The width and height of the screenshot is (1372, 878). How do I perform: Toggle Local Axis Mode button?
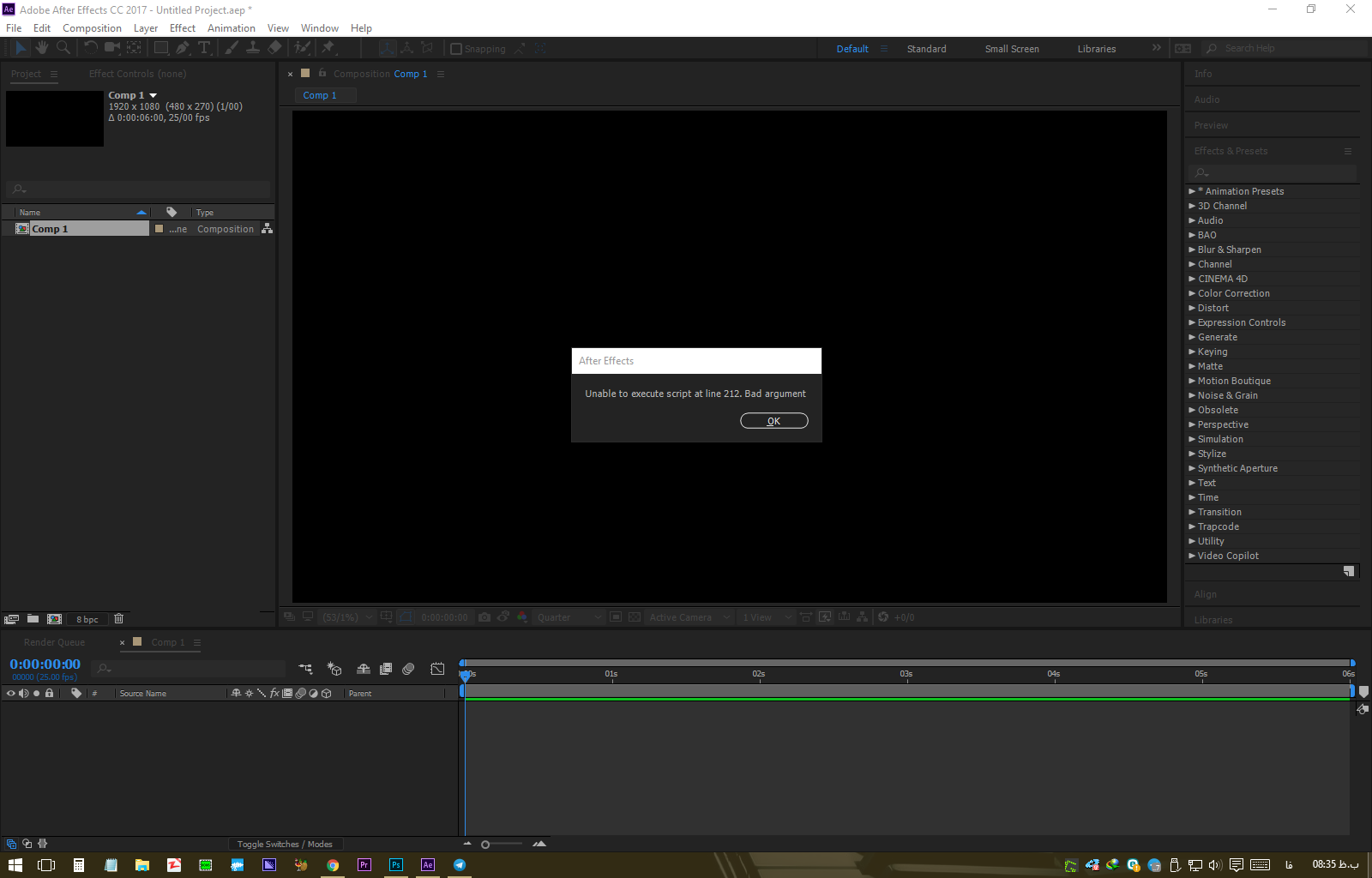(388, 48)
